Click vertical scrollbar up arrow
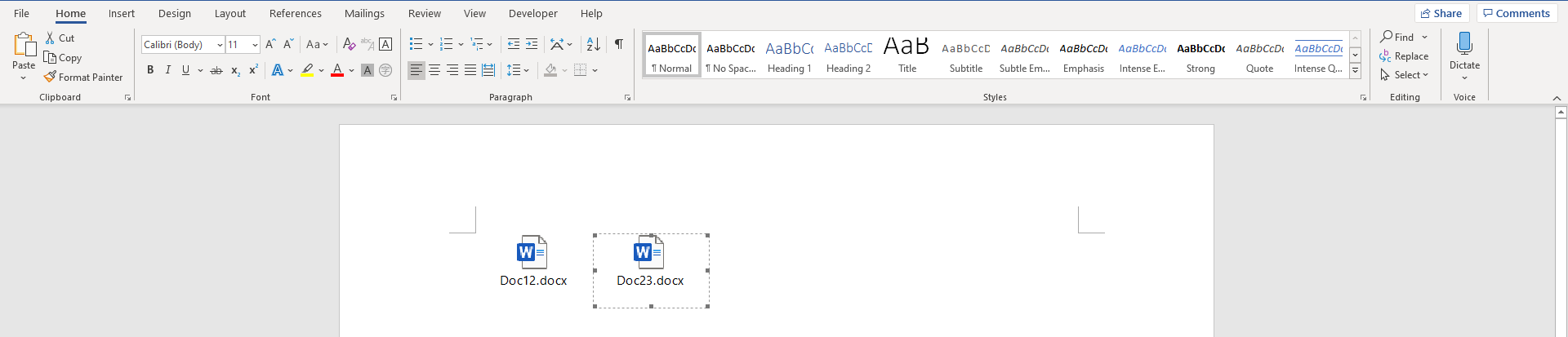 pos(1561,112)
